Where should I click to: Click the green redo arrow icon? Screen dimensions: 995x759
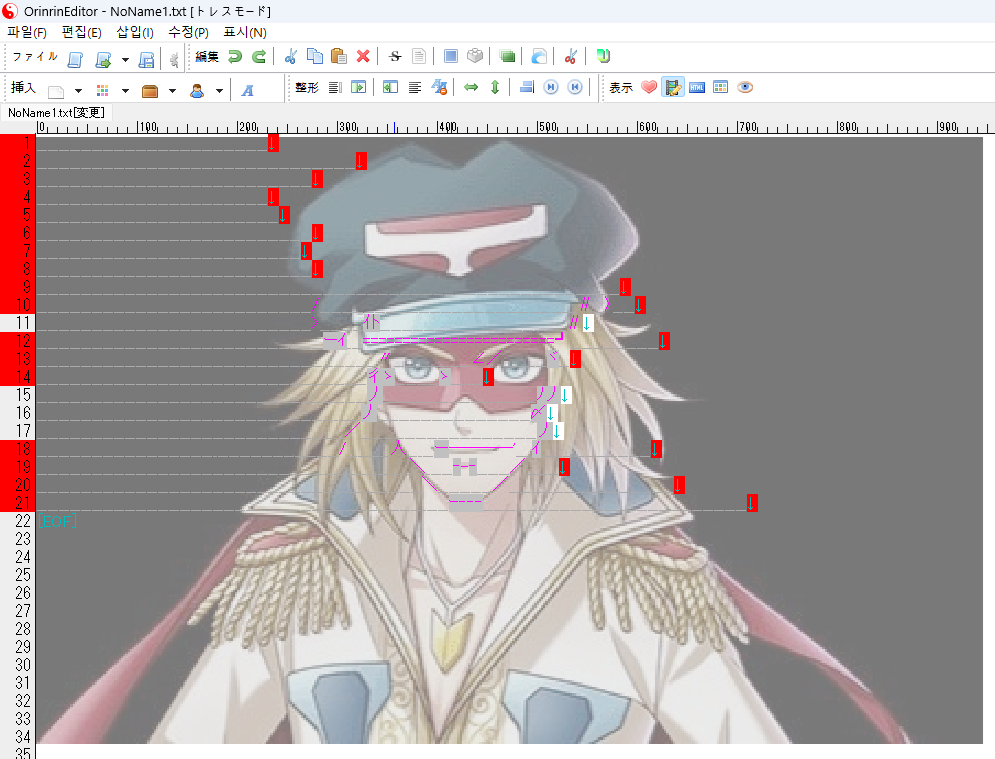[x=259, y=57]
